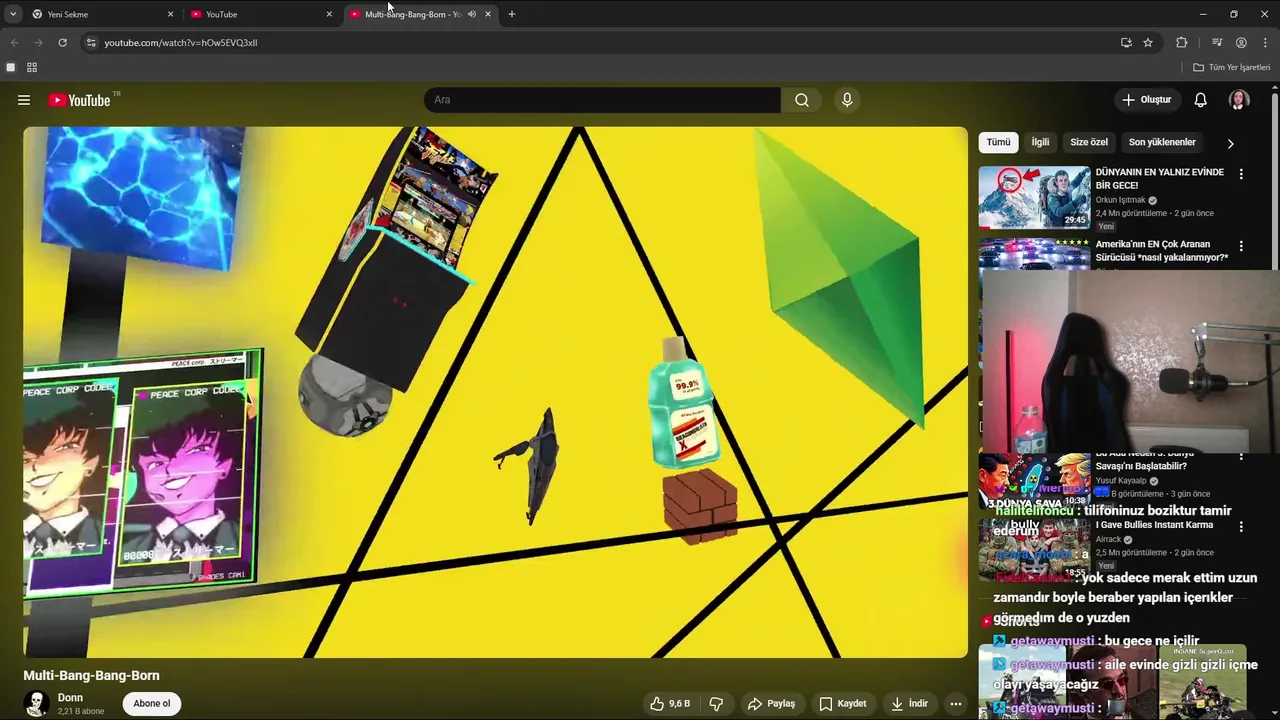Screen dimensions: 1280x720
Task: Mute tab via speaker icon on tab
Action: 472,14
